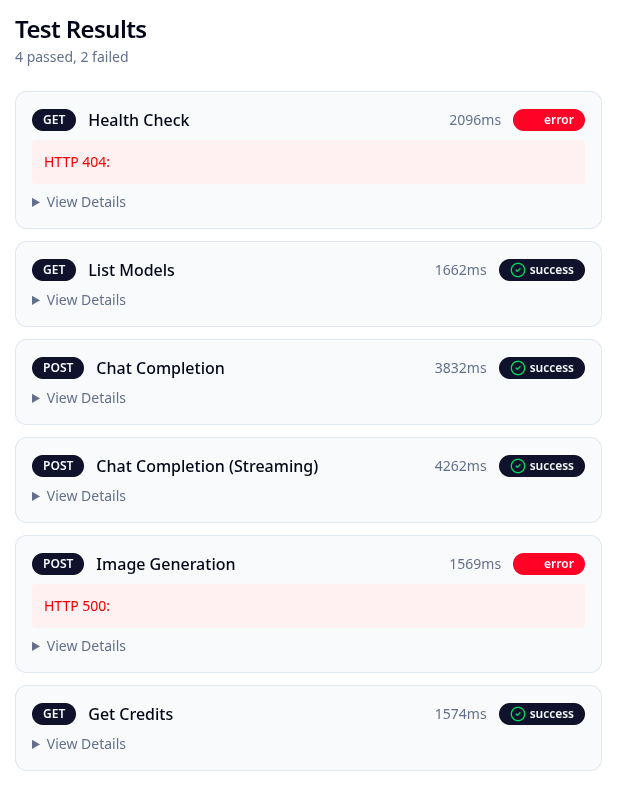This screenshot has height=787, width=617.
Task: Click the GET method badge for Health Check
Action: pos(54,120)
